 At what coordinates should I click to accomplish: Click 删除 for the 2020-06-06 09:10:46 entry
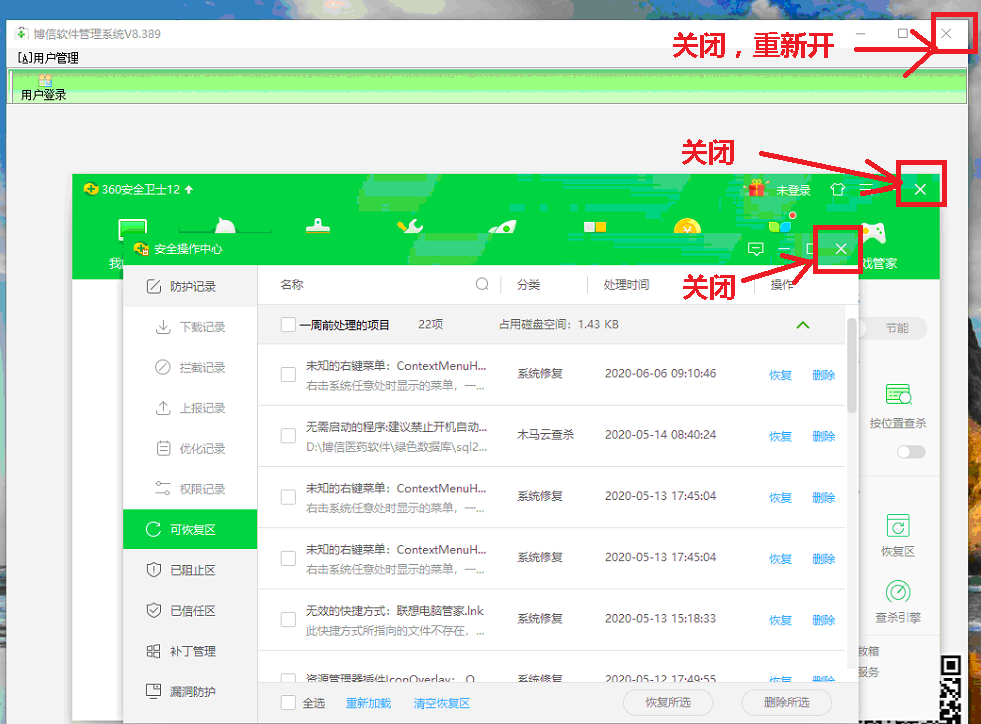823,375
